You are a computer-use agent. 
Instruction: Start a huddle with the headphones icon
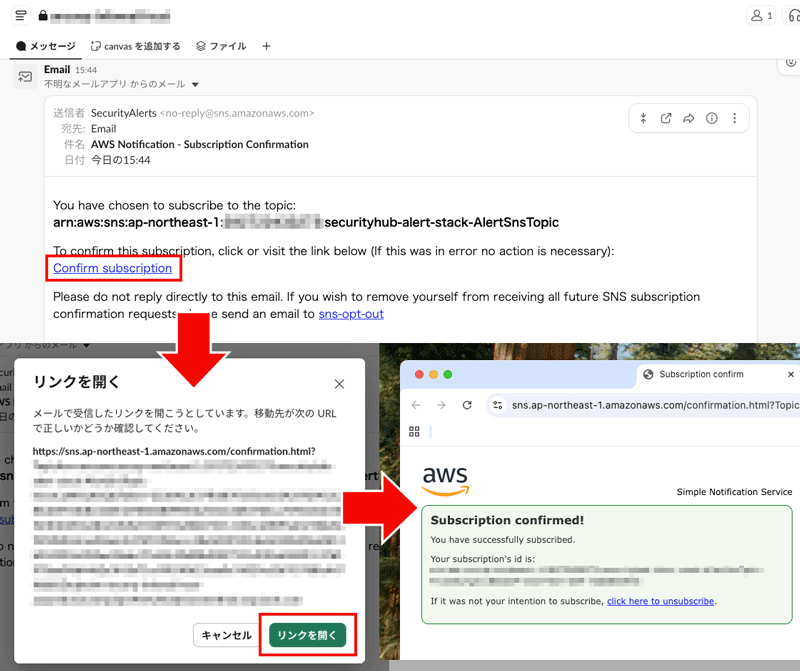pyautogui.click(x=793, y=16)
